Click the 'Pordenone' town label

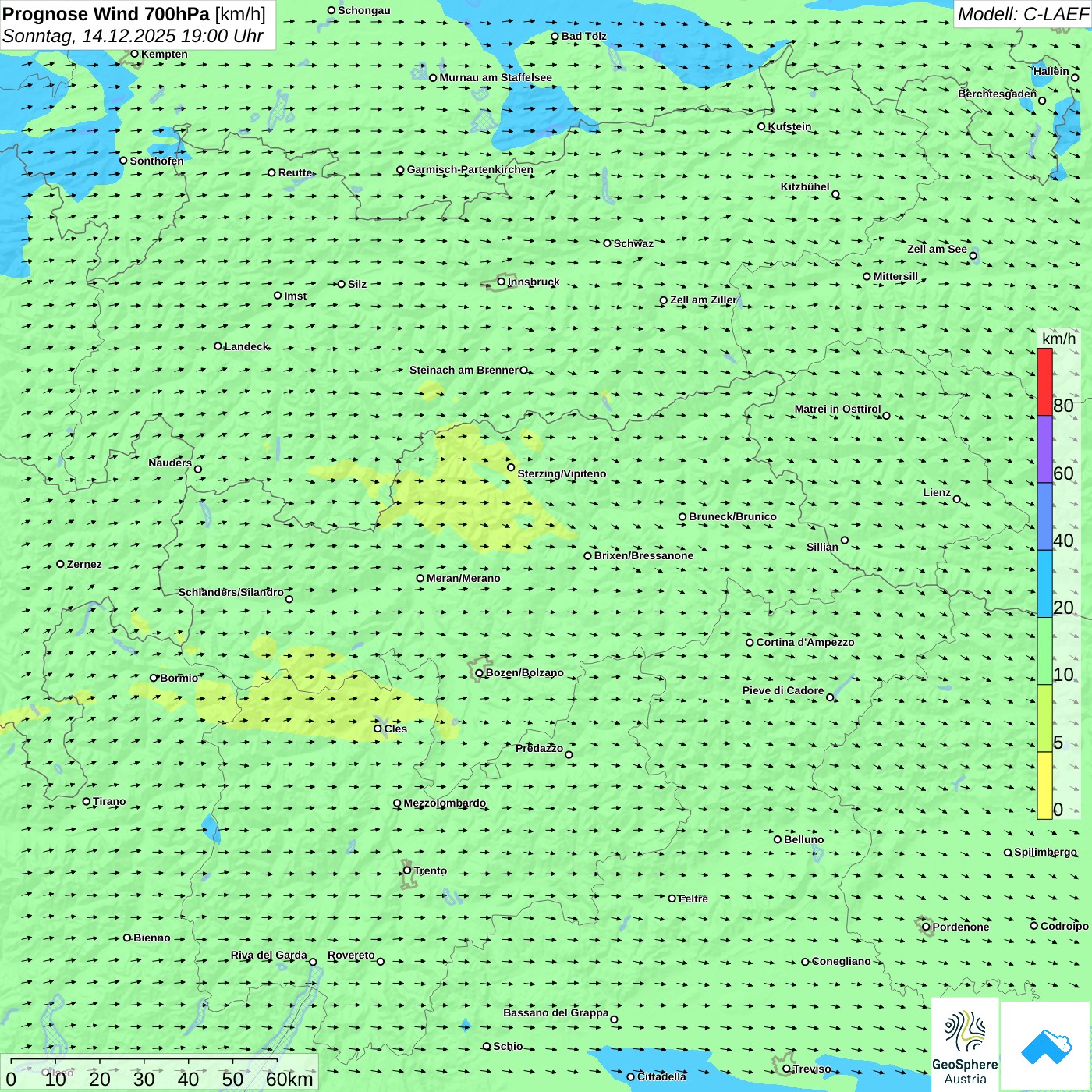point(961,927)
